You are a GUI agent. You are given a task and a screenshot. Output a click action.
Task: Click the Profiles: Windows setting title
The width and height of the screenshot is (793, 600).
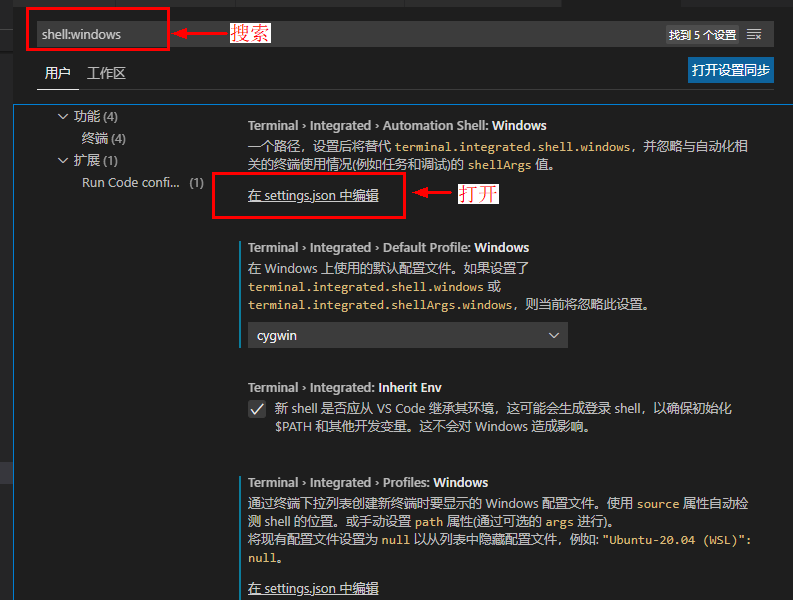tap(368, 483)
